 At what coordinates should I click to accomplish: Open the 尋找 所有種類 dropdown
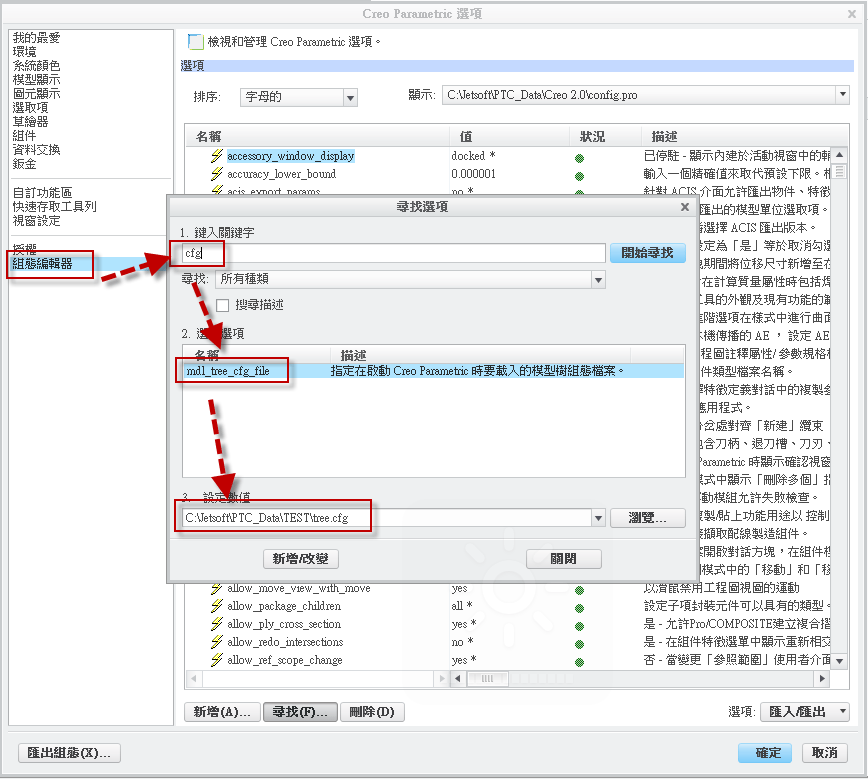click(598, 279)
